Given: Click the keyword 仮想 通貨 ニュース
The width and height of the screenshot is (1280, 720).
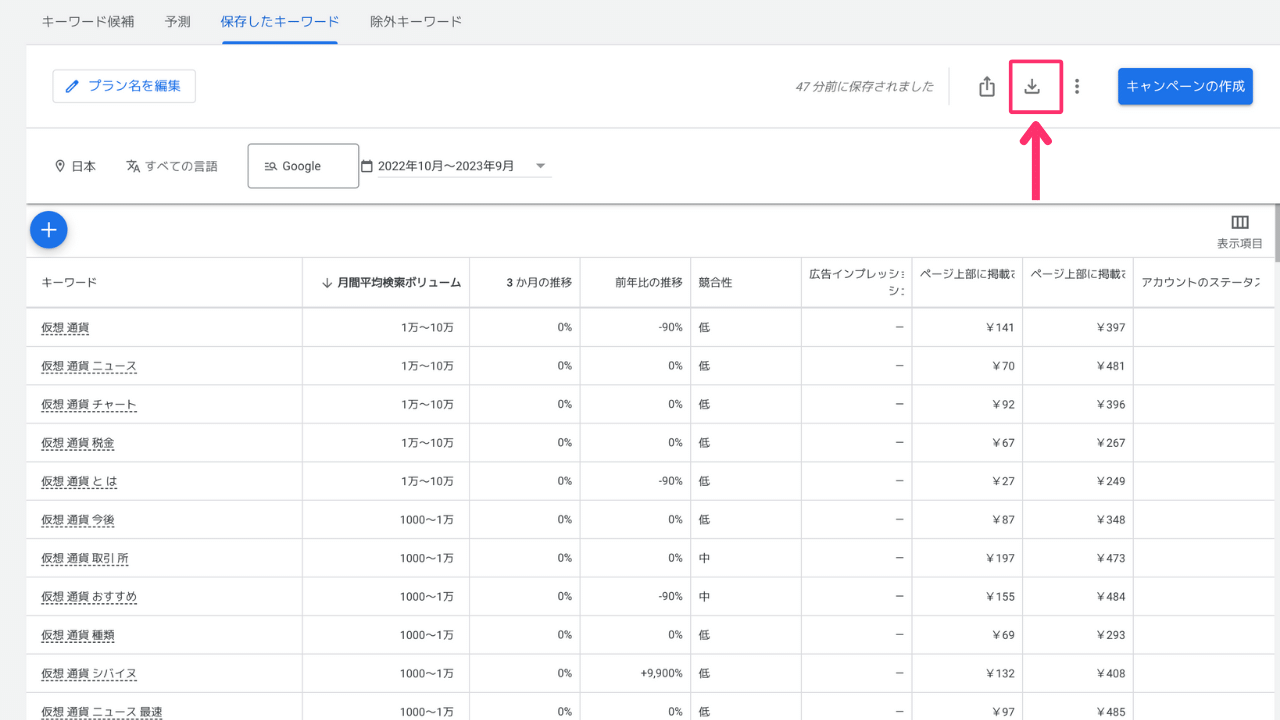Looking at the screenshot, I should 89,366.
